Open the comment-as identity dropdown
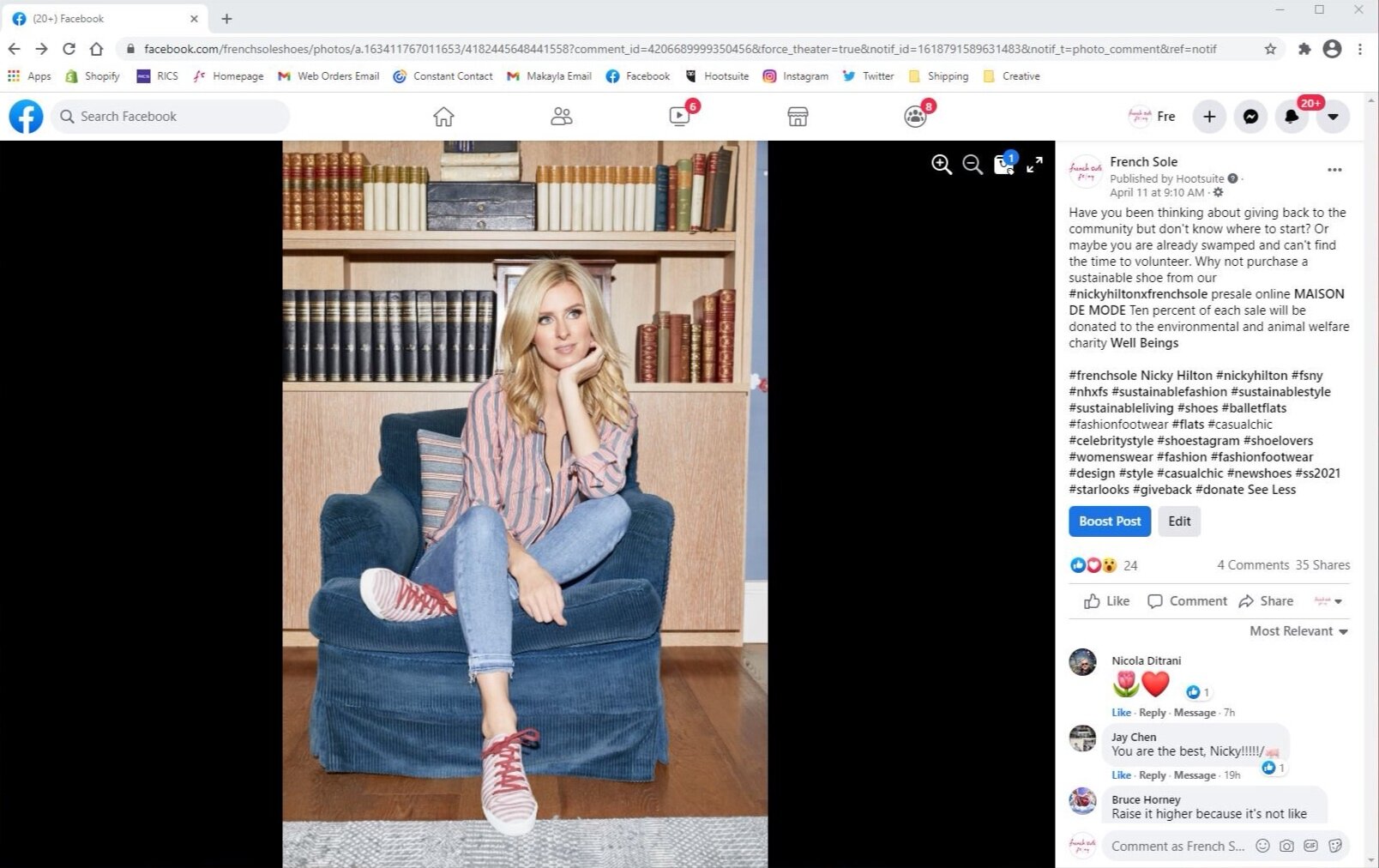The image size is (1379, 868). [x=1328, y=601]
